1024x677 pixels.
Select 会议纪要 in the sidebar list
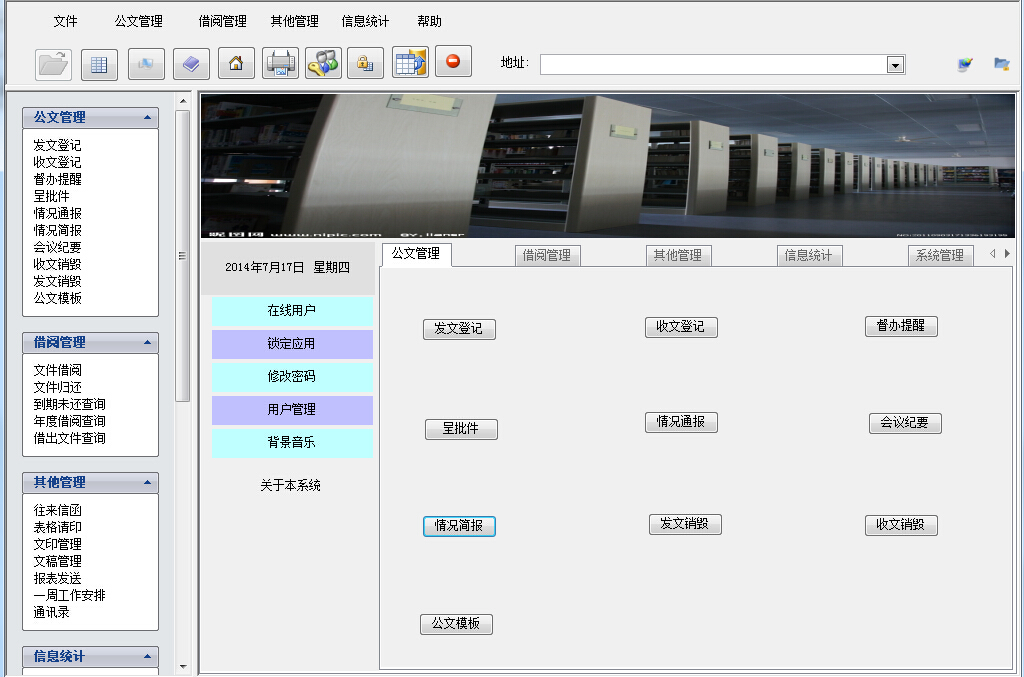[57, 247]
